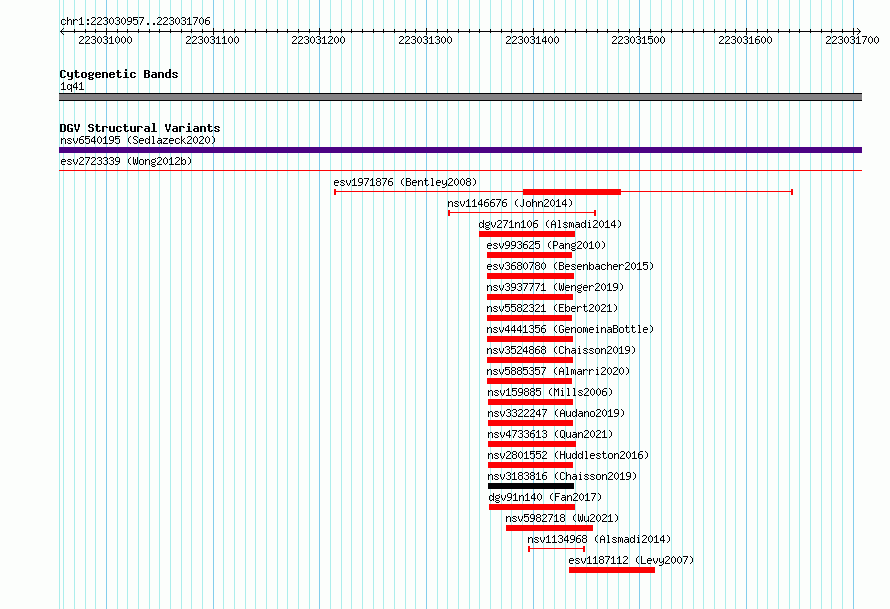Click the ruler at 223031700
Image resolution: width=890 pixels, height=609 pixels.
(x=852, y=40)
